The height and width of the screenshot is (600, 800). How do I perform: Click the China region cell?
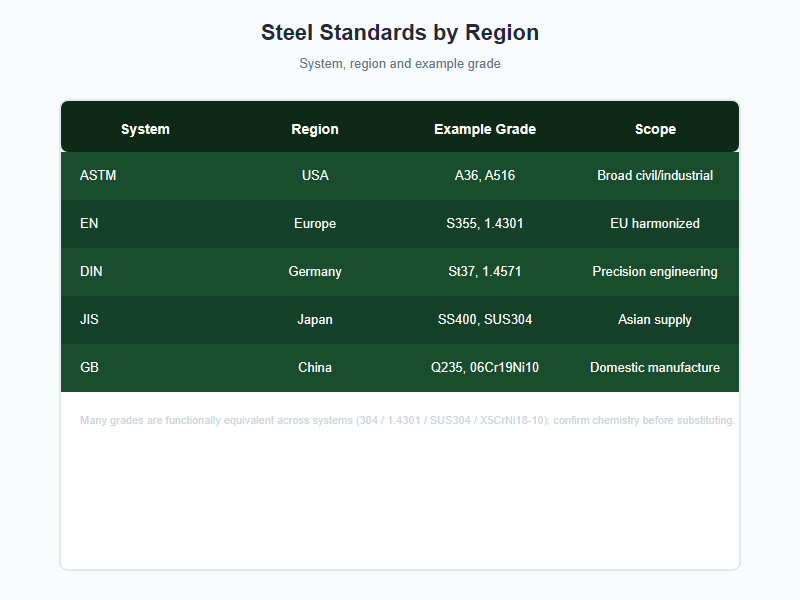315,367
